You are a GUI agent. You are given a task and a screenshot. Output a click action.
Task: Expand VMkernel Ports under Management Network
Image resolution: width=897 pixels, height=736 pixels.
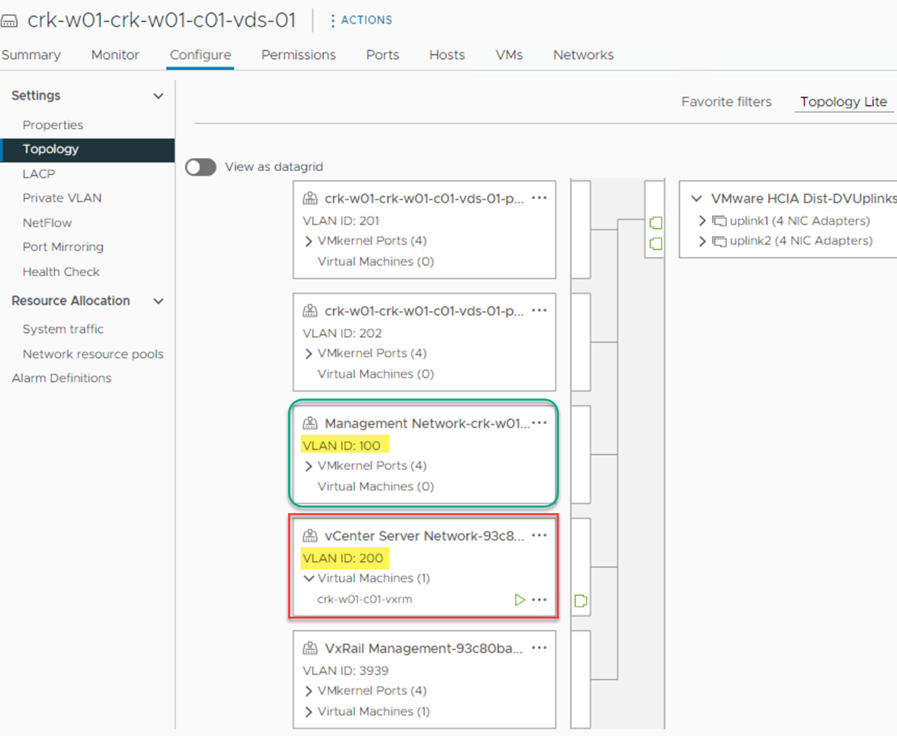pyautogui.click(x=309, y=466)
